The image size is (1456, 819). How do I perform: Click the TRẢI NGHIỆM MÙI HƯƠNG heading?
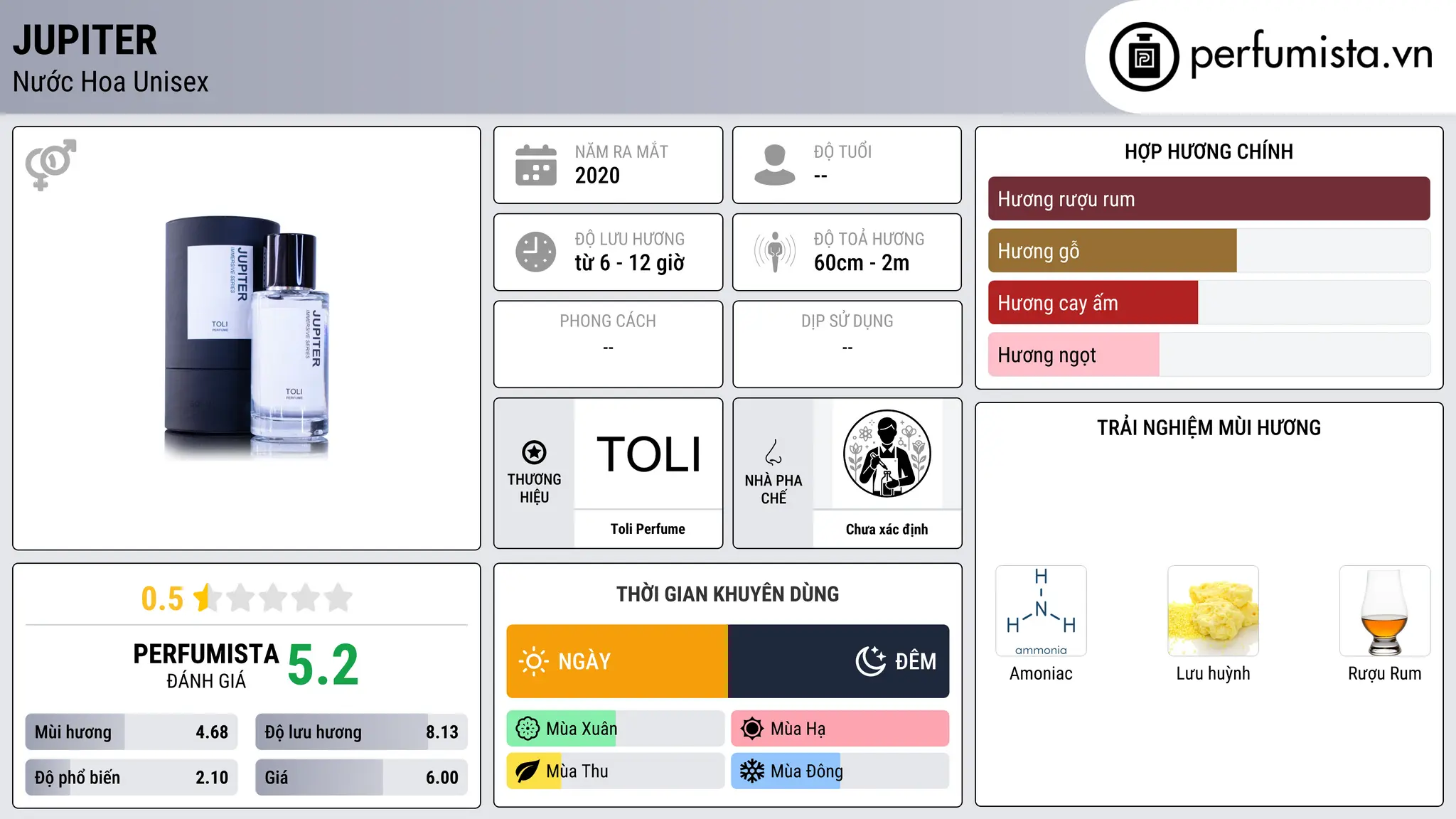pyautogui.click(x=1209, y=428)
